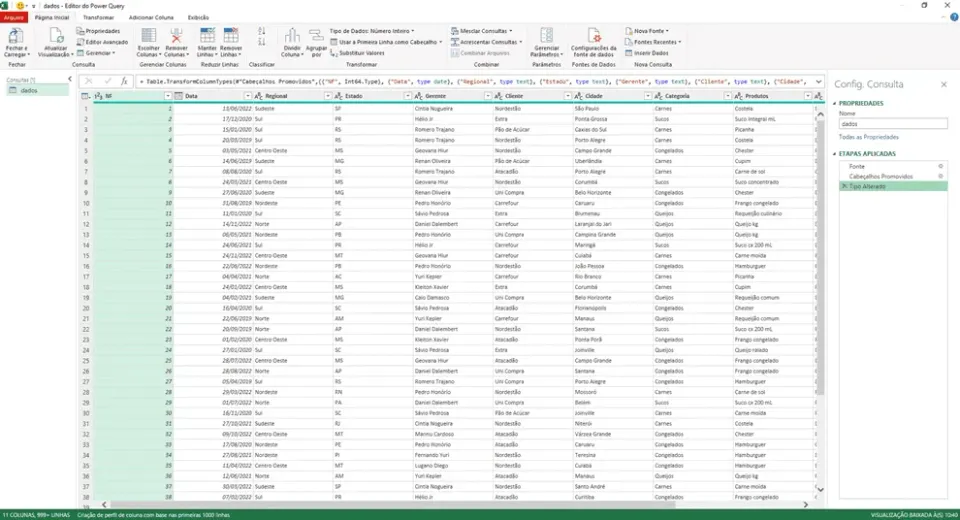
Task: Open query Propriedades from the ribbon
Action: [98, 31]
